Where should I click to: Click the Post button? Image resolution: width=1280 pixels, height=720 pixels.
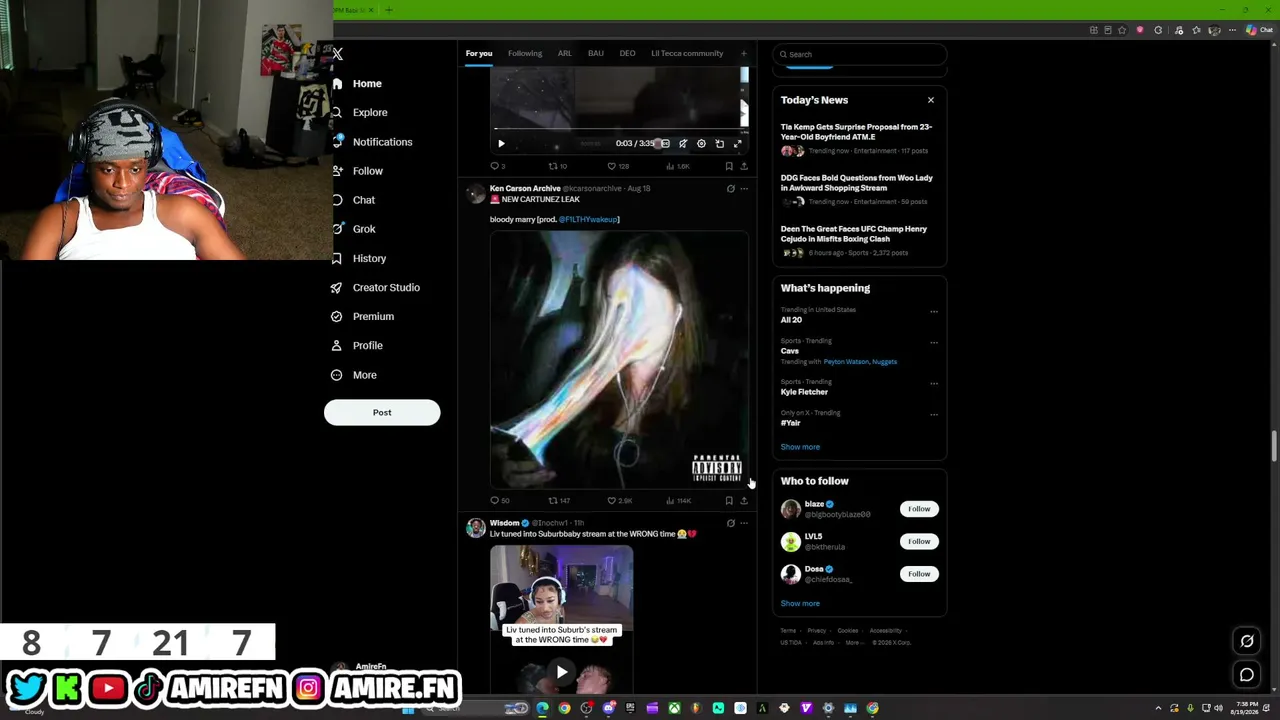point(382,412)
